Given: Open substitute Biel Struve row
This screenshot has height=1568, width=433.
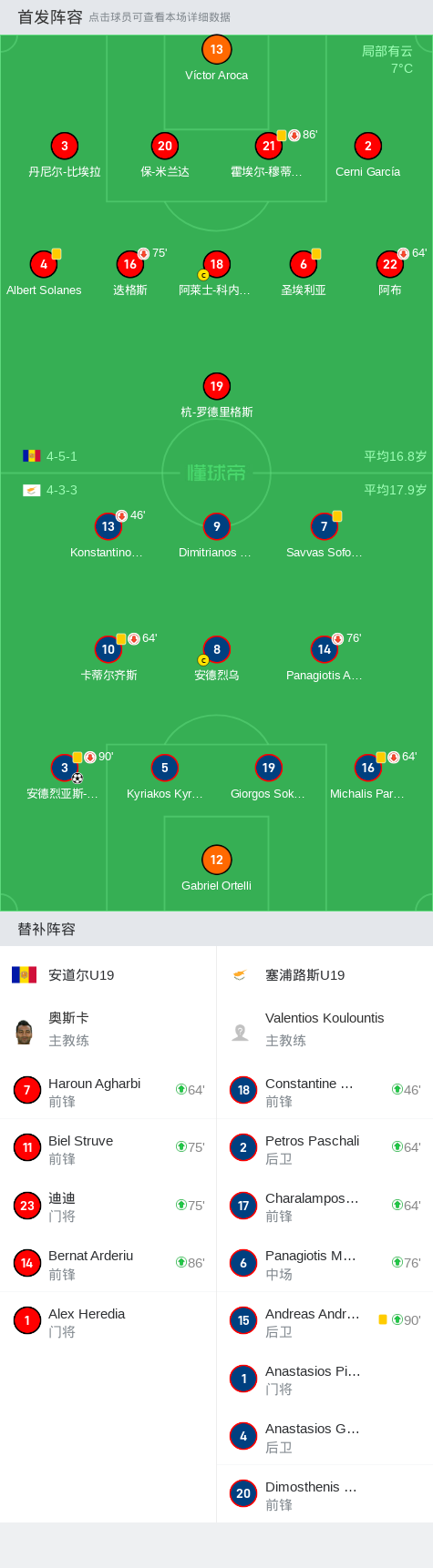Looking at the screenshot, I should click(x=108, y=1149).
